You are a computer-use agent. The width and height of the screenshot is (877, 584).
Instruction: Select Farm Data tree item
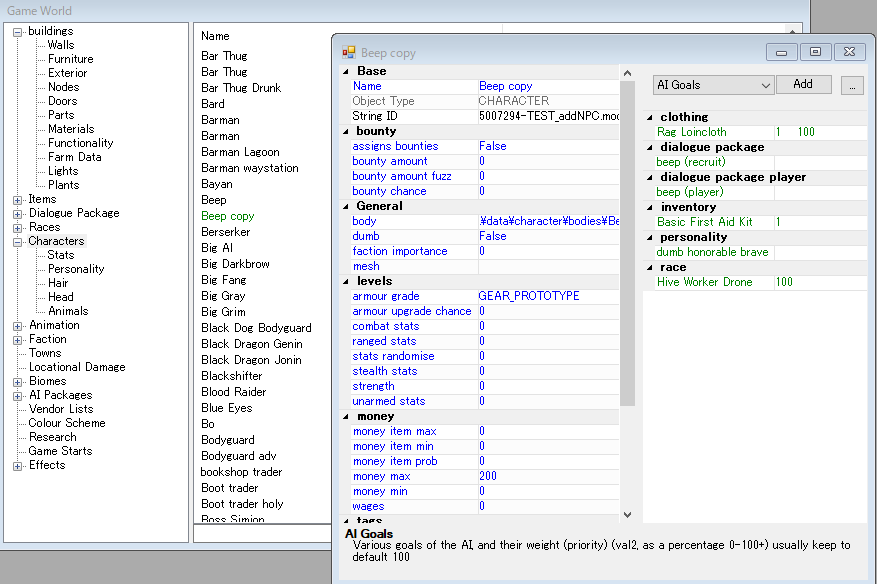pos(74,157)
